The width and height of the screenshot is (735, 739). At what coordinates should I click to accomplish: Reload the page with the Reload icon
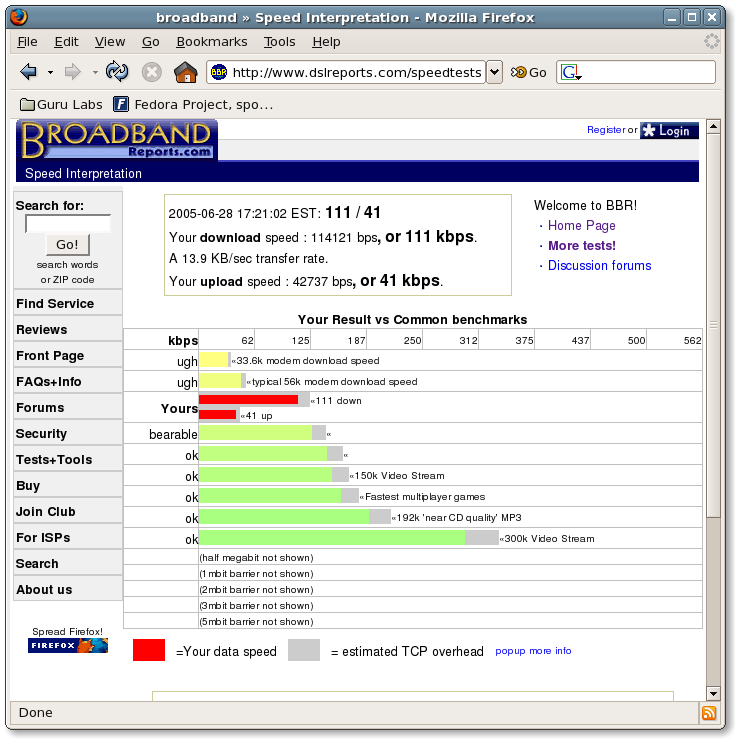pyautogui.click(x=117, y=72)
